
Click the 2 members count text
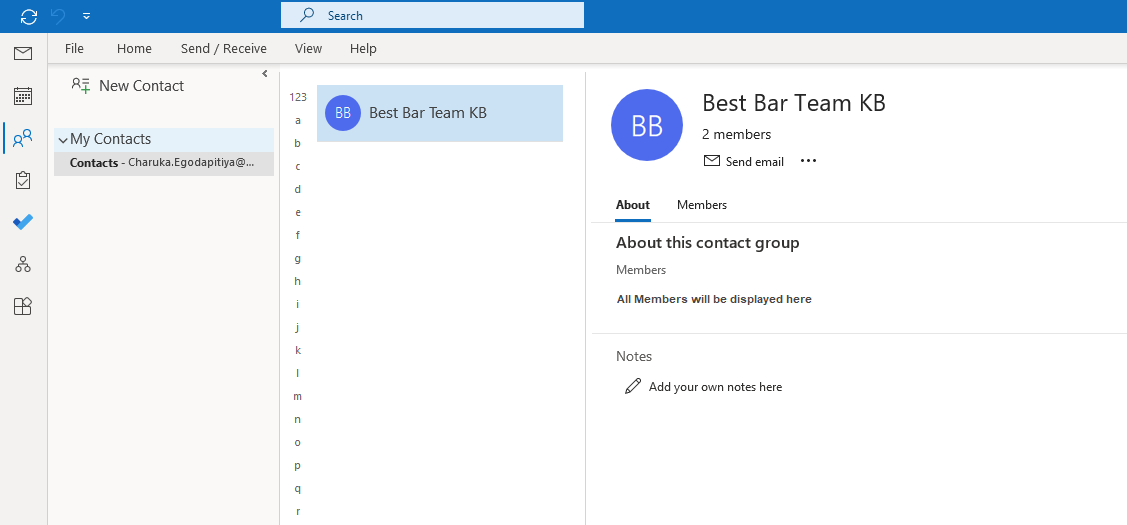click(x=737, y=134)
